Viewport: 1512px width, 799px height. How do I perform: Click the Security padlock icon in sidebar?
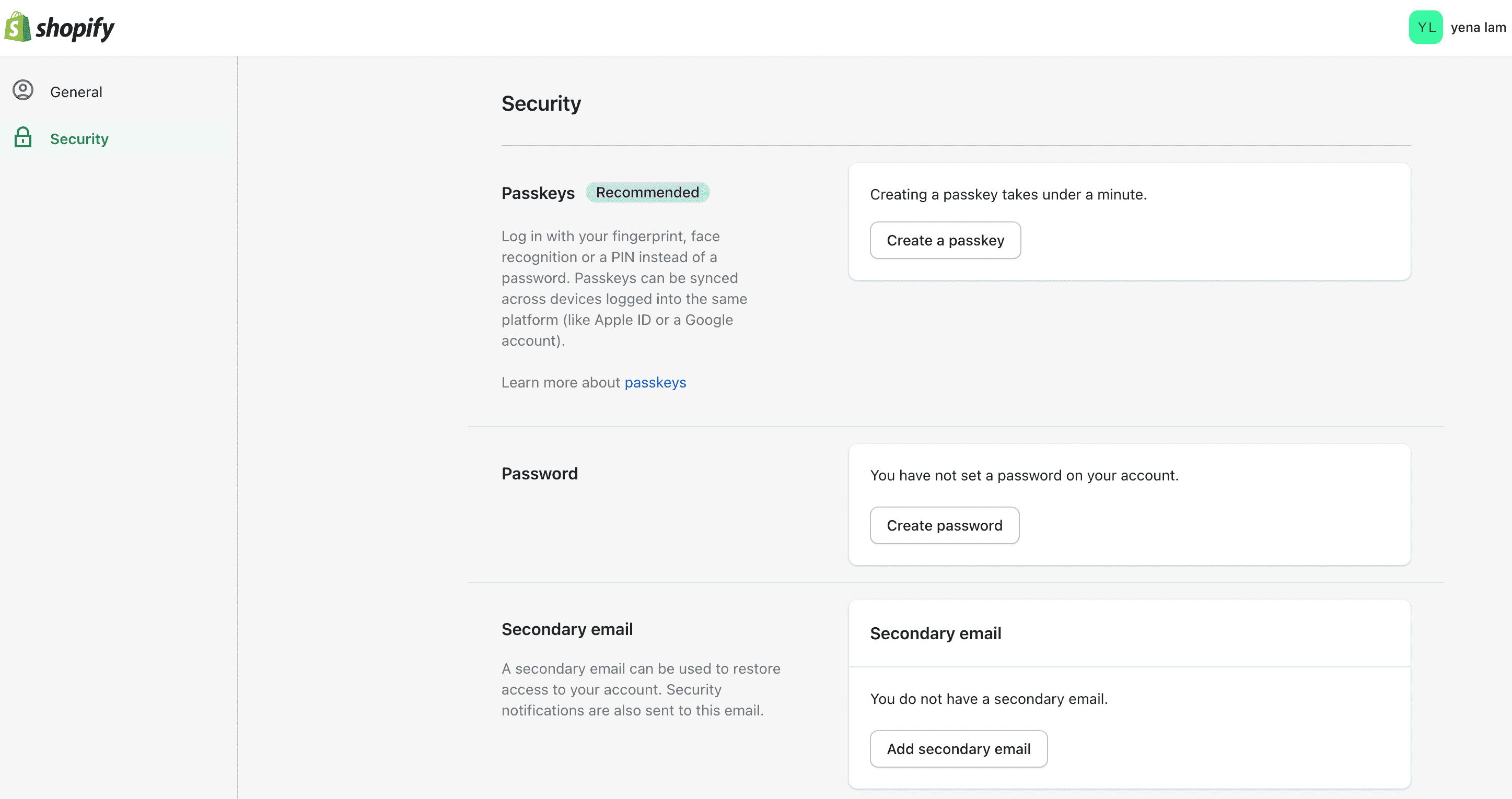tap(23, 137)
